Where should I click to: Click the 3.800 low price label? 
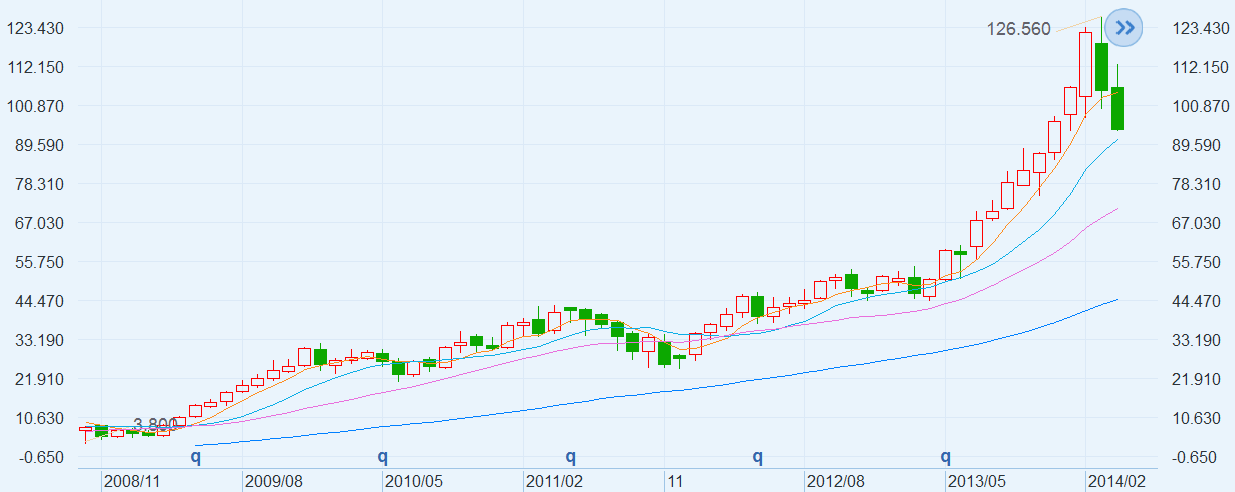coord(154,424)
